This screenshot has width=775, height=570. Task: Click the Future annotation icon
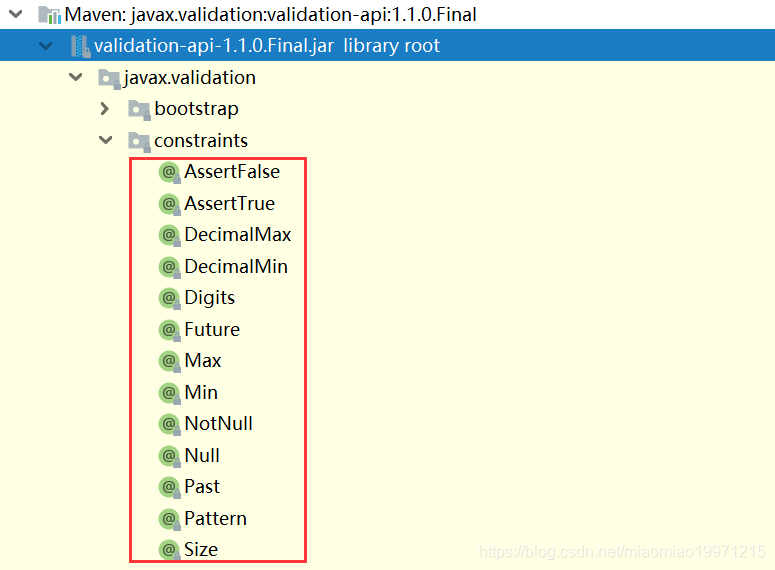[170, 330]
